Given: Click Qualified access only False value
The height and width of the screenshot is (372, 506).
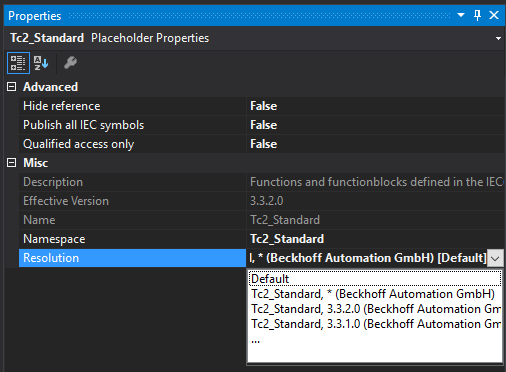Looking at the screenshot, I should [263, 144].
